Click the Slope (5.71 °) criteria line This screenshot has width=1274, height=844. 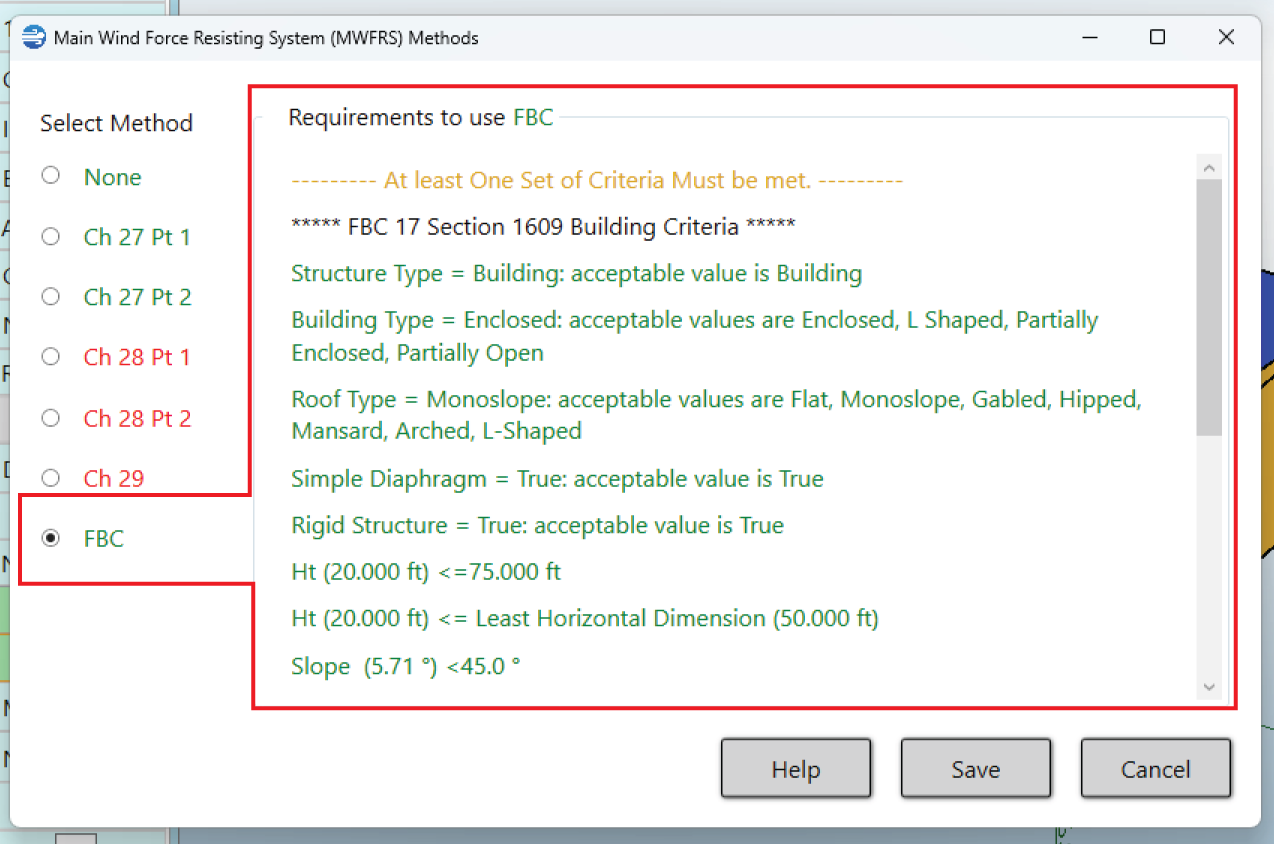(x=405, y=666)
